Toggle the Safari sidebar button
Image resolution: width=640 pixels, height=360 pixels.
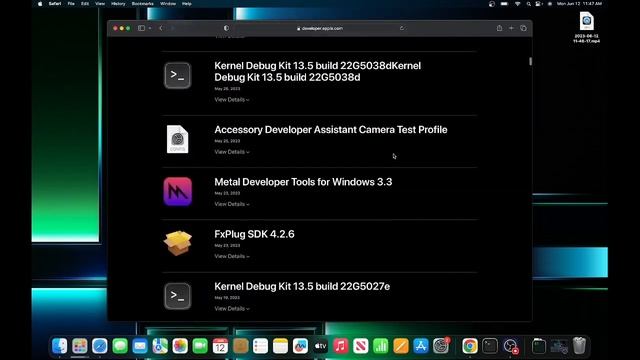141,28
